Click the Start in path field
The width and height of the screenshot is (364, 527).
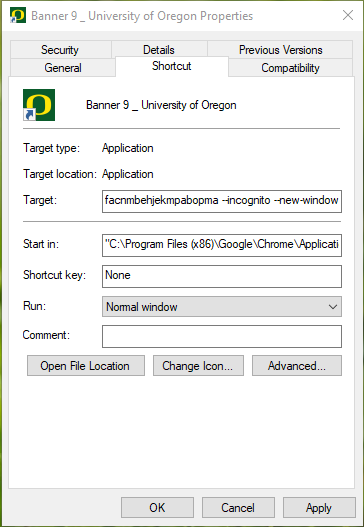point(222,245)
